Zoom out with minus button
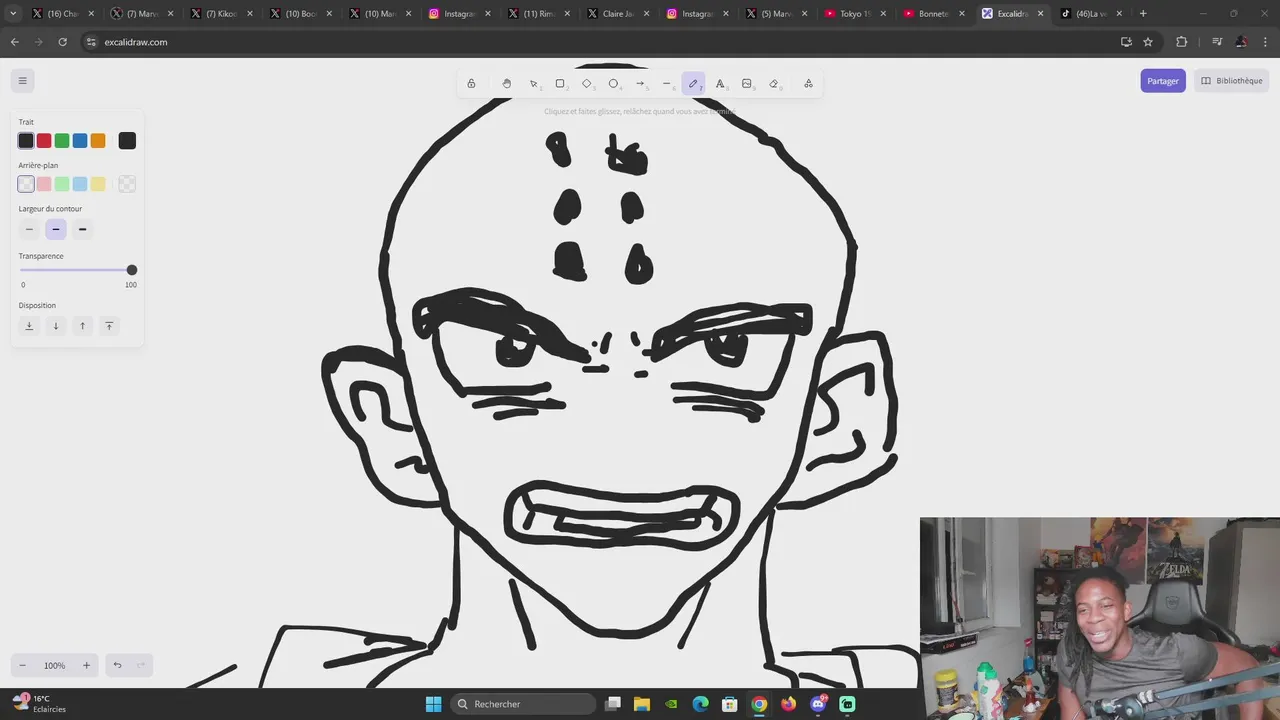 coord(22,665)
